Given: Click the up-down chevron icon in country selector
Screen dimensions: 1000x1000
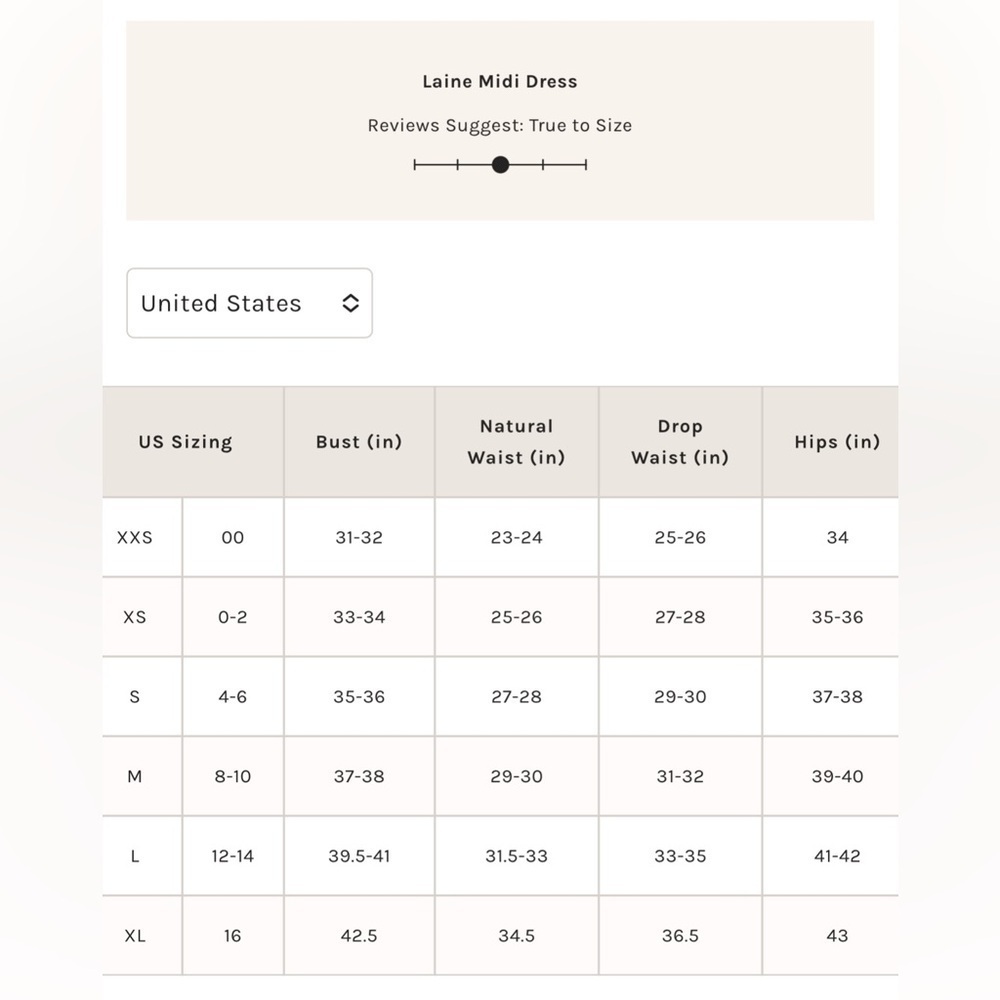Looking at the screenshot, I should 350,303.
